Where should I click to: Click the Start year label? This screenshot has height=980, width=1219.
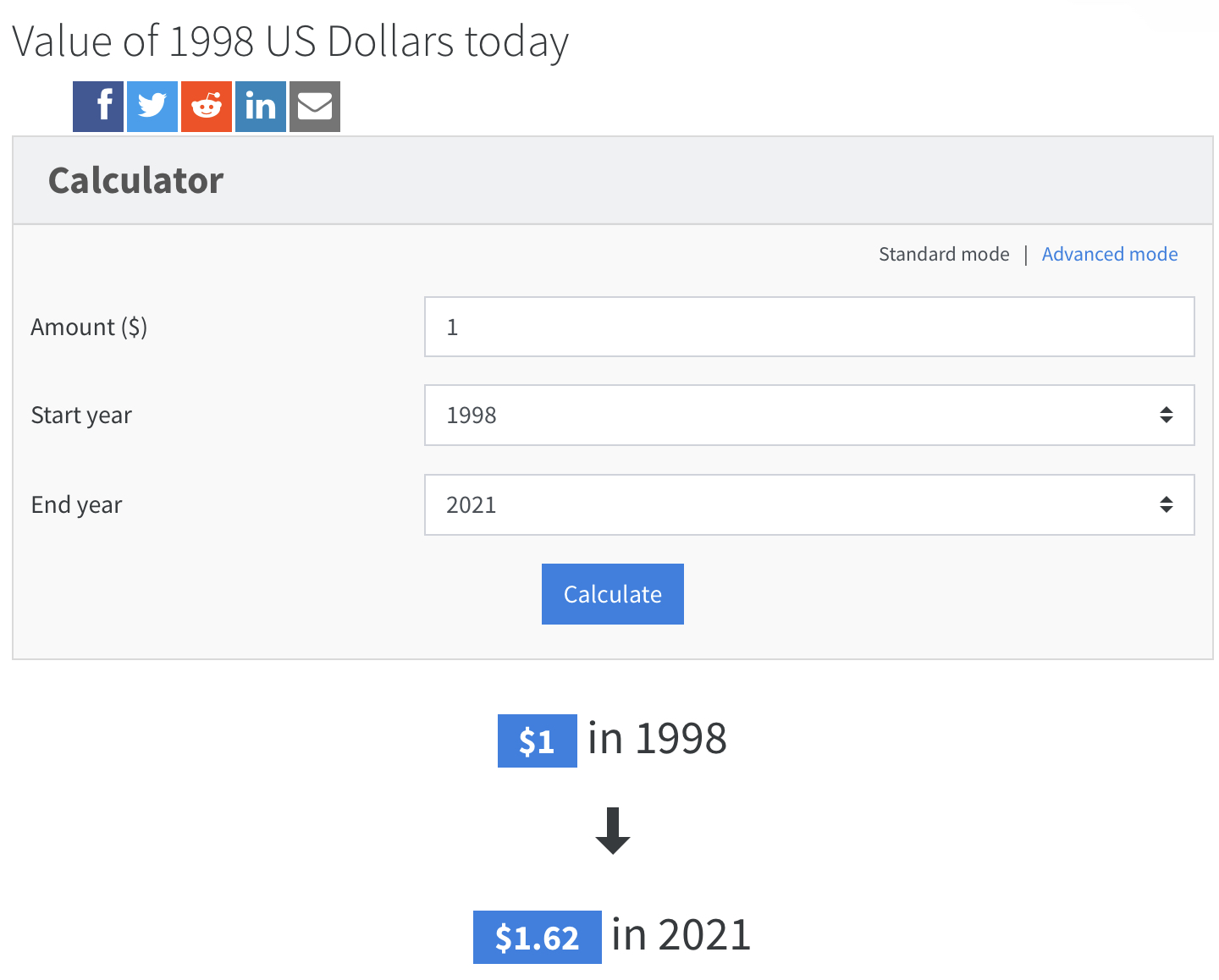pos(81,416)
